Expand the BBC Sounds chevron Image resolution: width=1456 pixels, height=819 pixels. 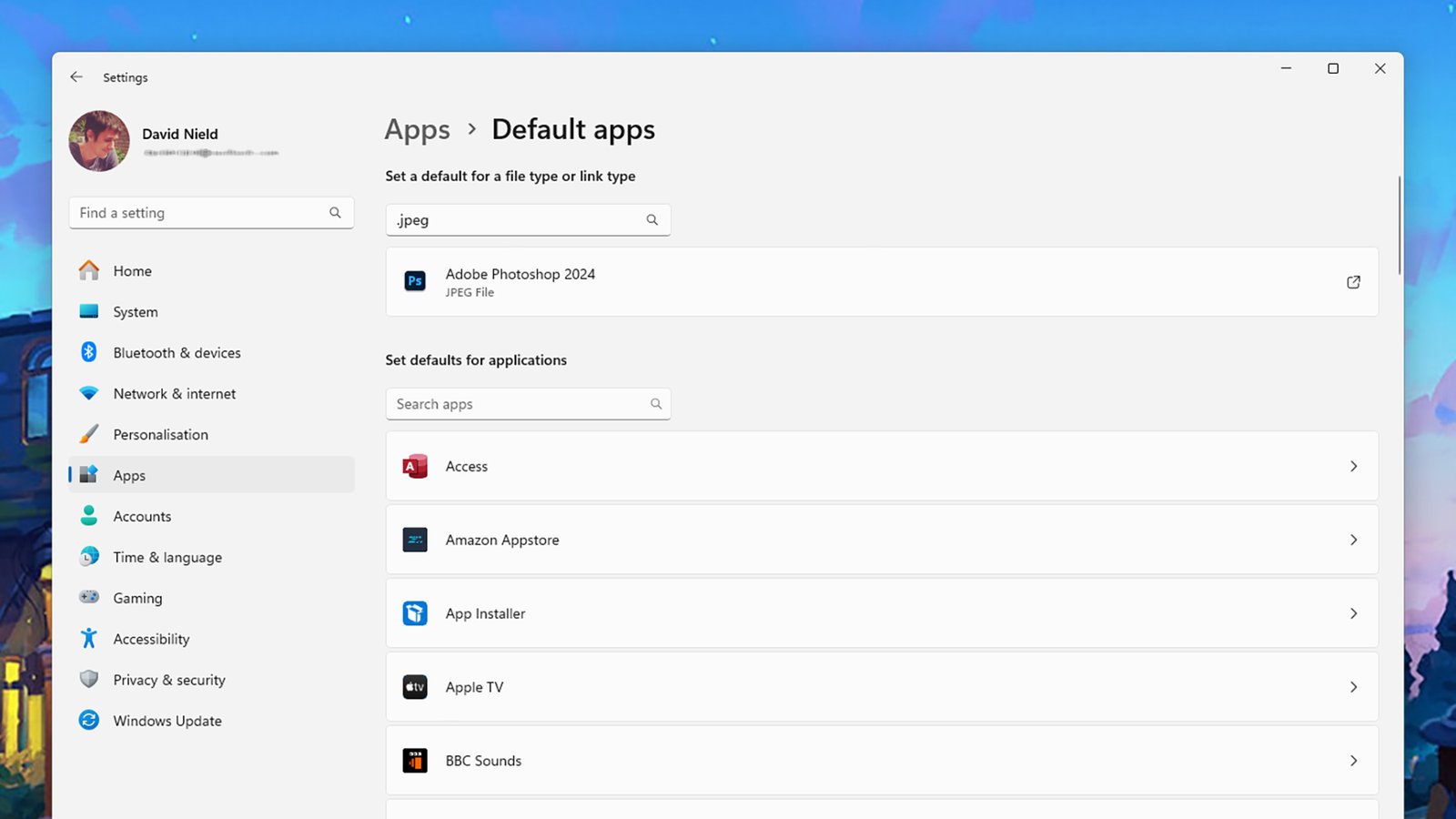1353,761
